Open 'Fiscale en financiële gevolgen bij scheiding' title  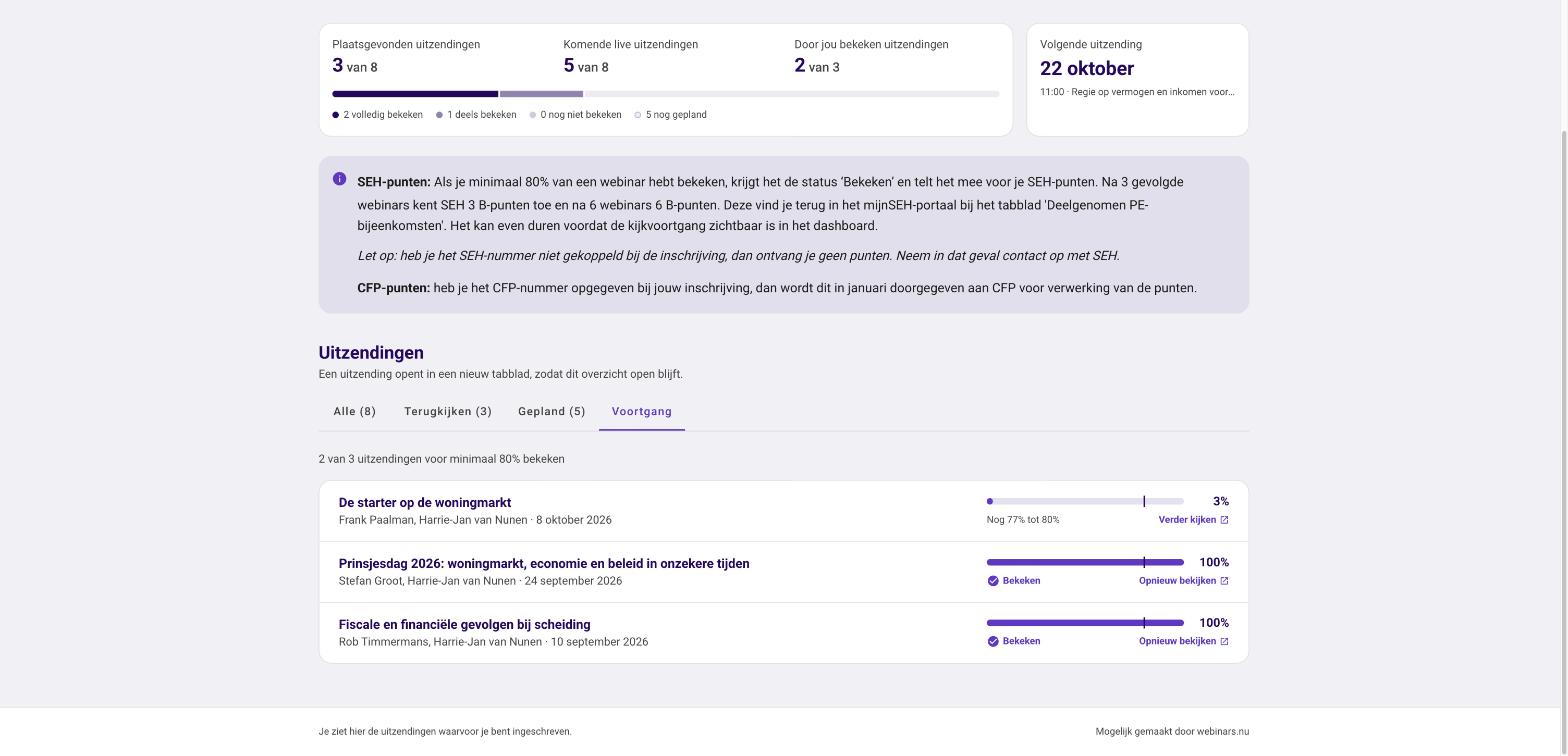tap(465, 625)
